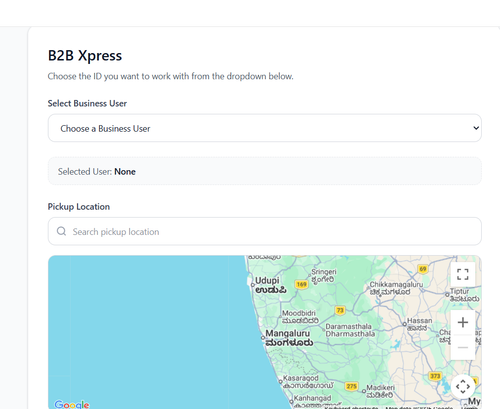Click highway 373 shield marker

435,376
